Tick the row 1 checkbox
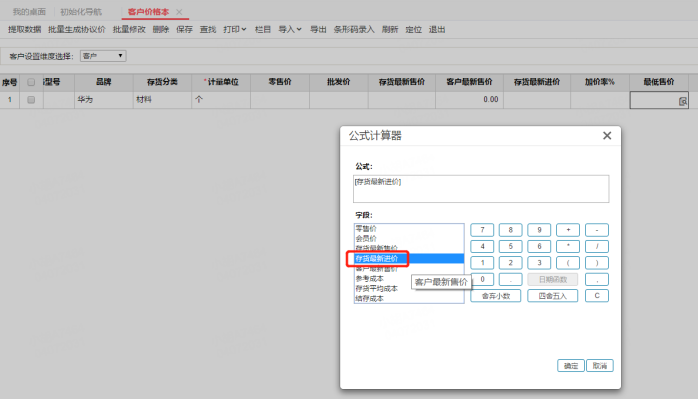The height and width of the screenshot is (400, 698). tap(31, 100)
